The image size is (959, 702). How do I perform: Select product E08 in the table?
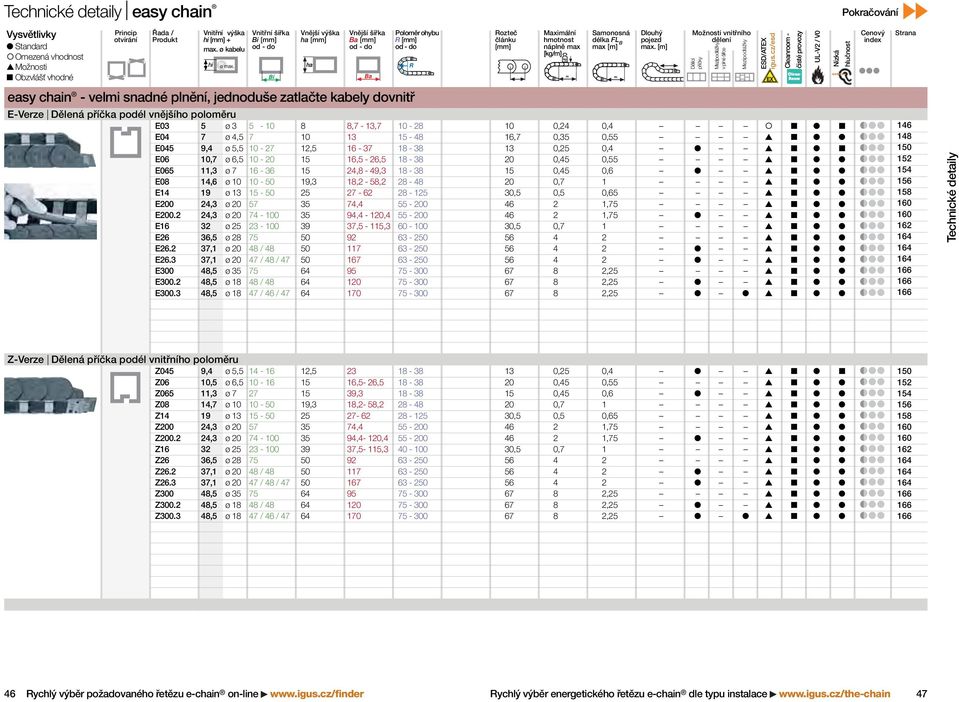162,182
